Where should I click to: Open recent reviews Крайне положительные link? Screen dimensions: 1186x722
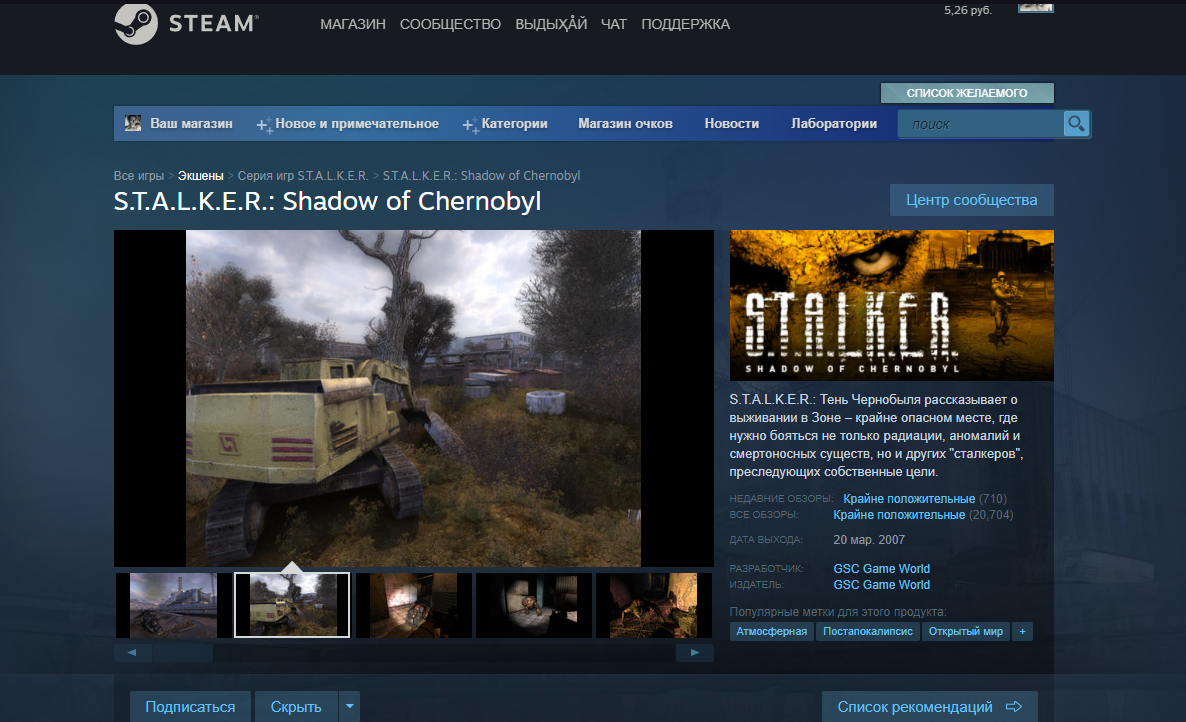(x=909, y=499)
